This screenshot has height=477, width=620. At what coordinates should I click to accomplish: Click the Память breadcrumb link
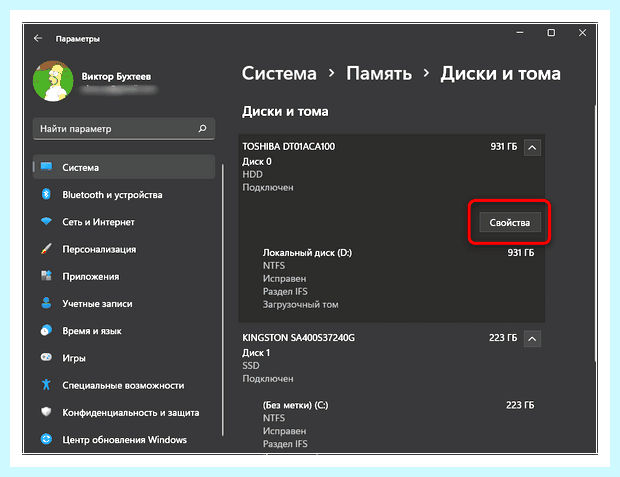[379, 73]
